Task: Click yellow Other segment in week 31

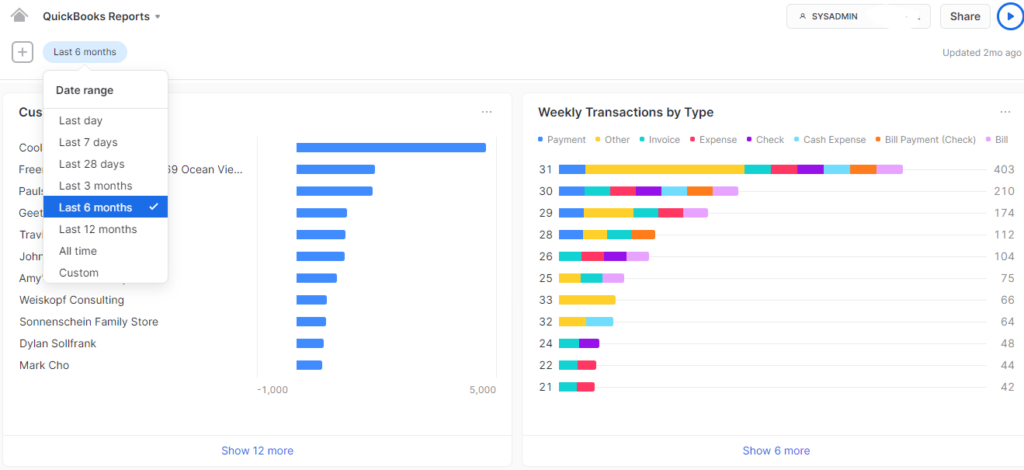Action: click(x=665, y=169)
